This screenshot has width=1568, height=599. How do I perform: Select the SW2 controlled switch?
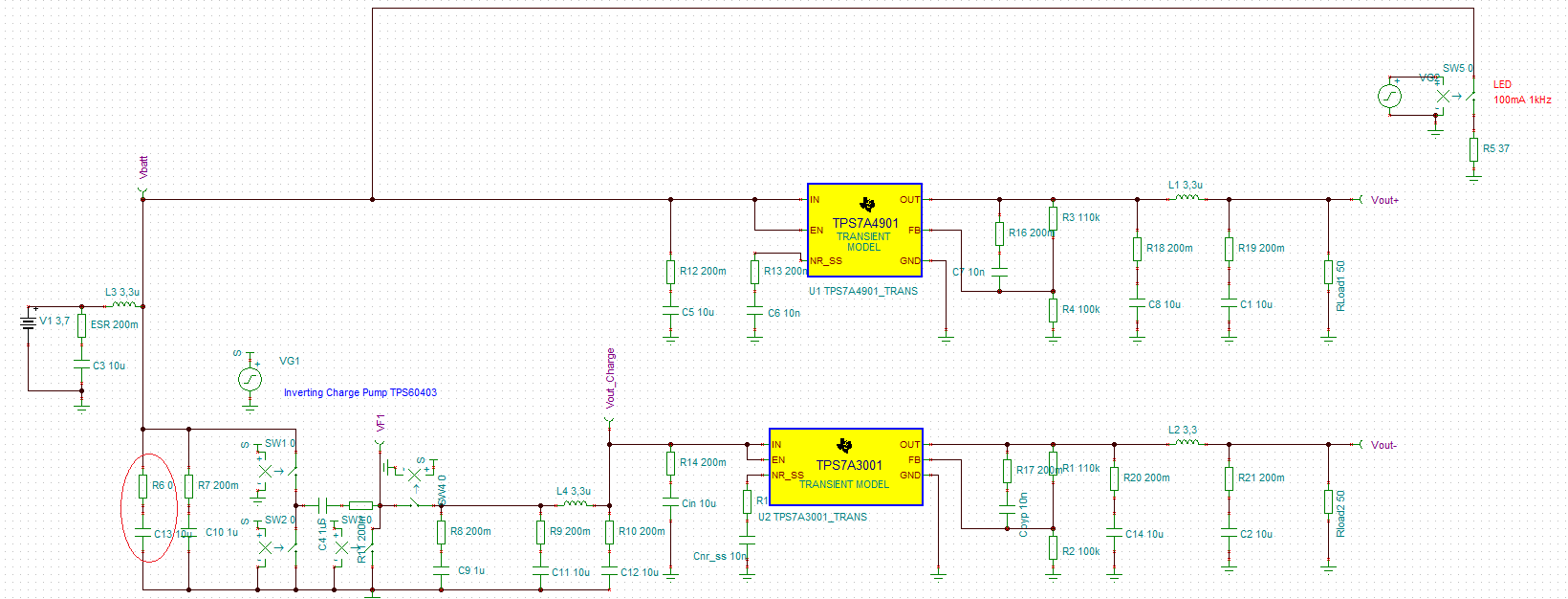pyautogui.click(x=277, y=547)
